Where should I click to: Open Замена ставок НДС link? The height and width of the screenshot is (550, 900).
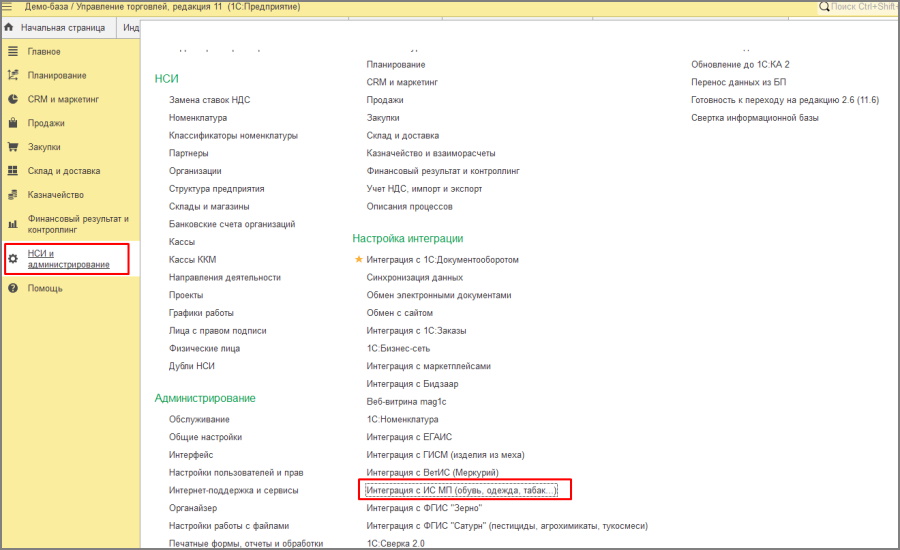coord(210,100)
